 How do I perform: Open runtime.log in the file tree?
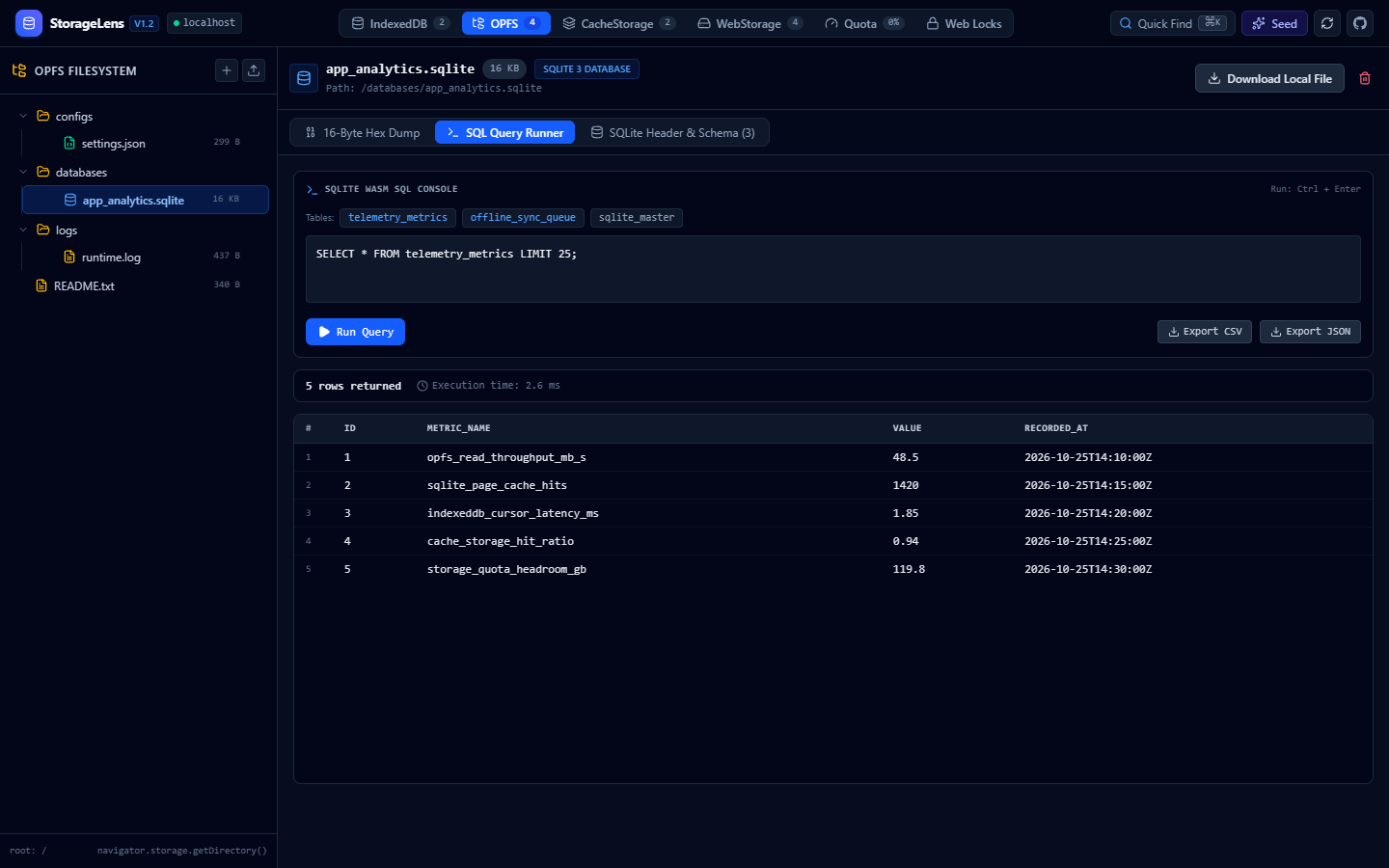pos(145,257)
